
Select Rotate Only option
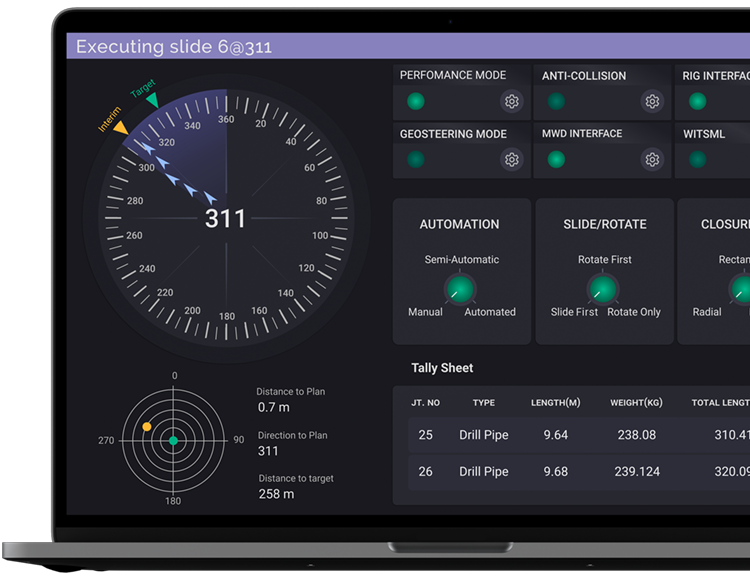tap(634, 312)
